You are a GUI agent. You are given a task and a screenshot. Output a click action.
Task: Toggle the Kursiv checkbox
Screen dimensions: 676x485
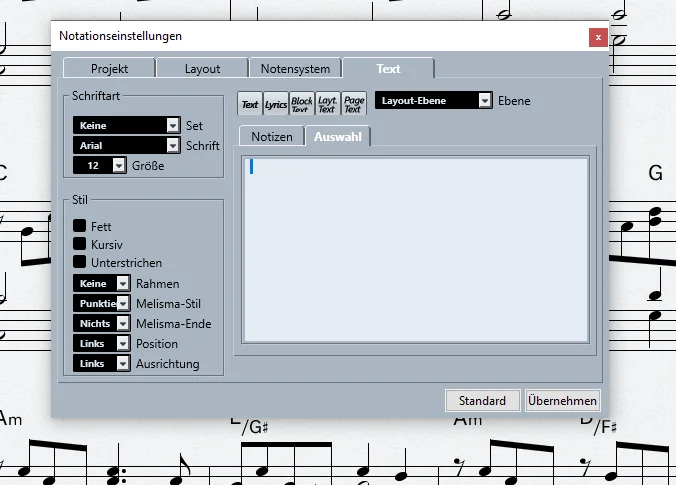pyautogui.click(x=79, y=244)
